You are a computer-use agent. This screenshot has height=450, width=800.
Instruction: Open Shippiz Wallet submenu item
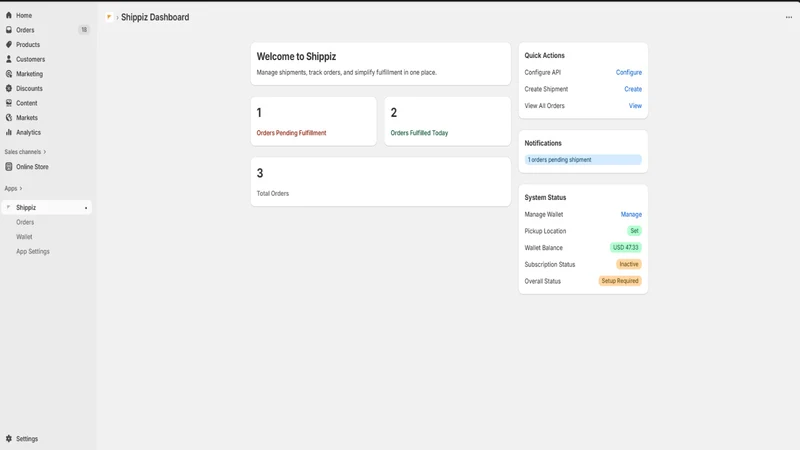(24, 237)
